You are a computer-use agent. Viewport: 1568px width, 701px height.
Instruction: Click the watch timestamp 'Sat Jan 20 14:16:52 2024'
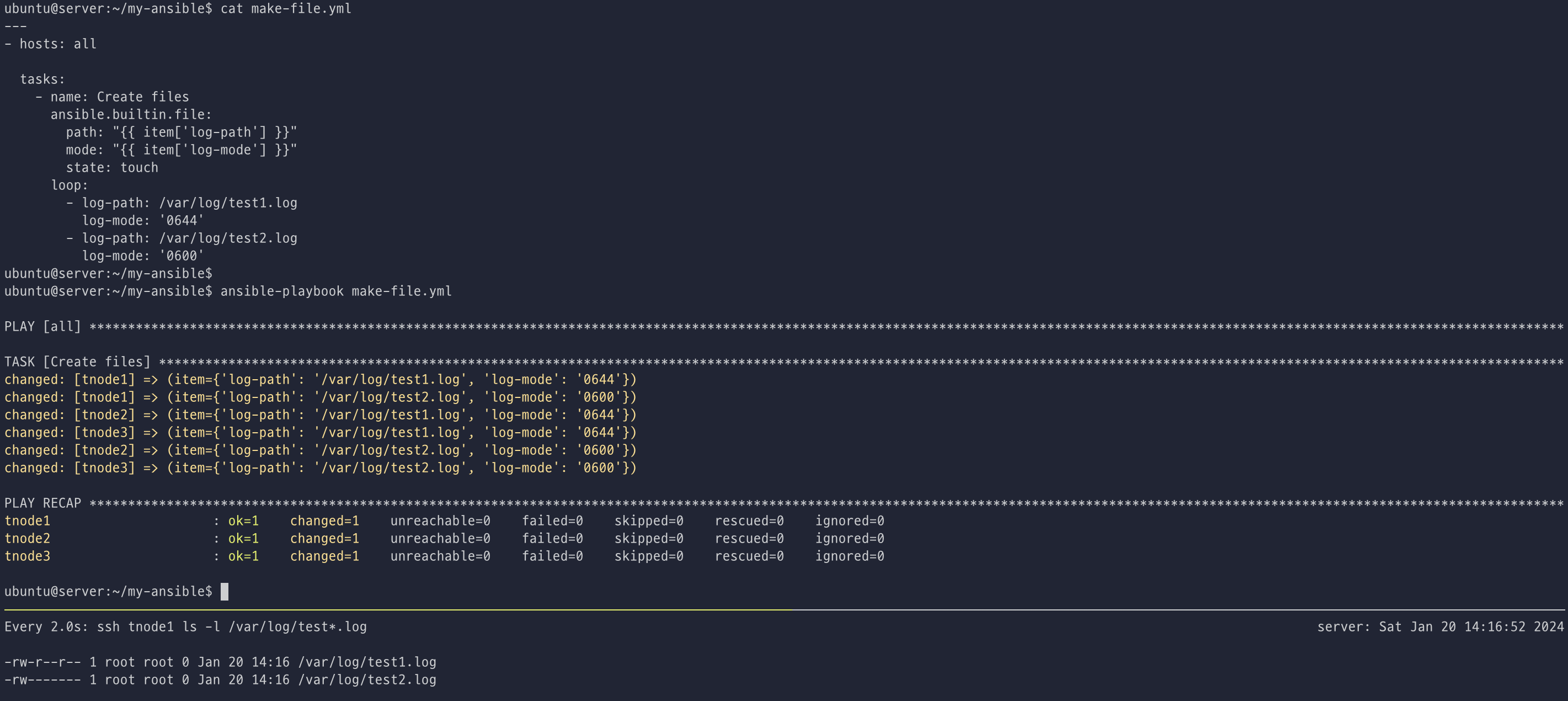pyautogui.click(x=1470, y=626)
